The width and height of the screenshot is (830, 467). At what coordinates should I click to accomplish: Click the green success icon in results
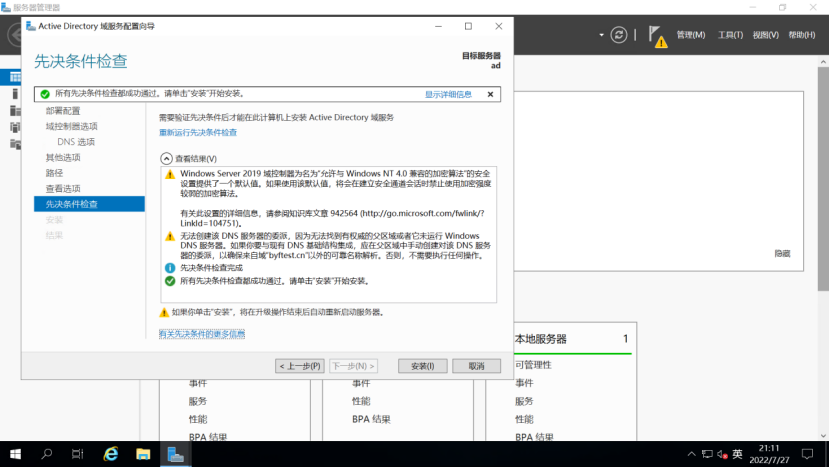click(x=170, y=281)
